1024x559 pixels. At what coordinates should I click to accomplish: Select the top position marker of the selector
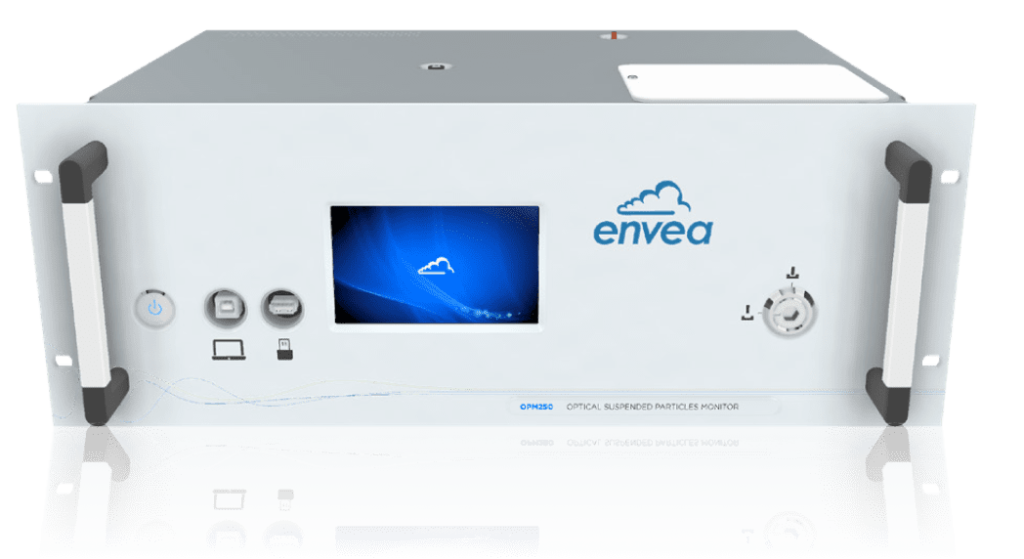pos(793,272)
